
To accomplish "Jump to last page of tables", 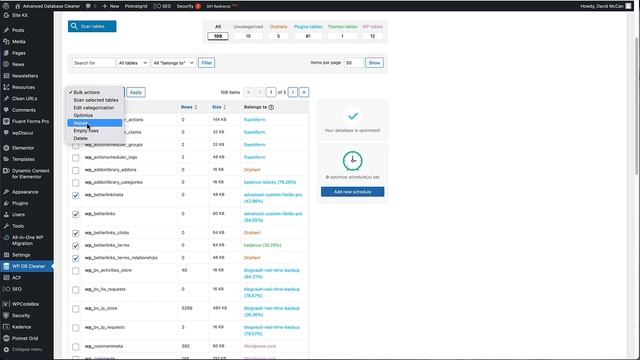I will tap(304, 92).
